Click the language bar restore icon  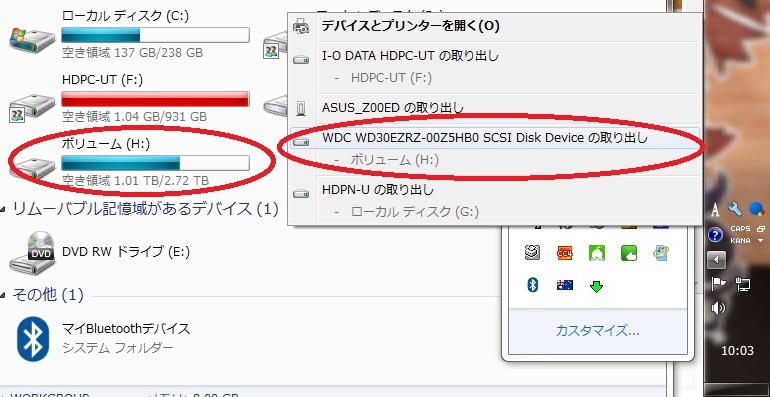(761, 229)
